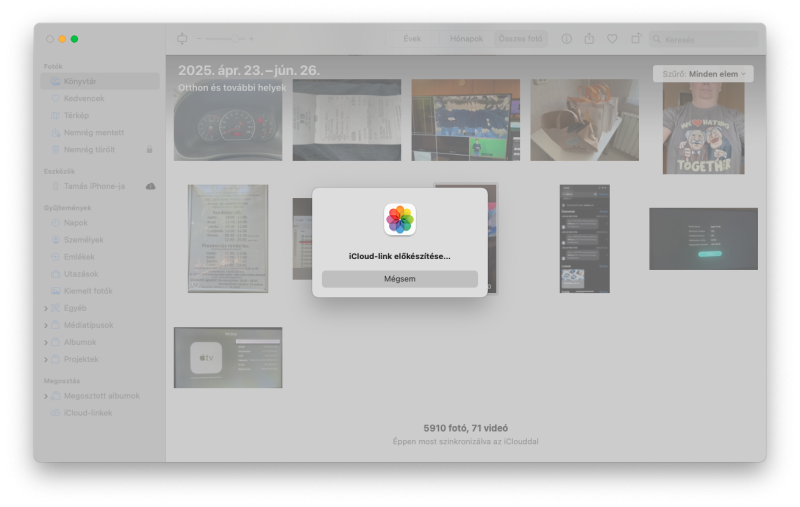Cancel the iCloud link preparation with Mégsem

[399, 279]
